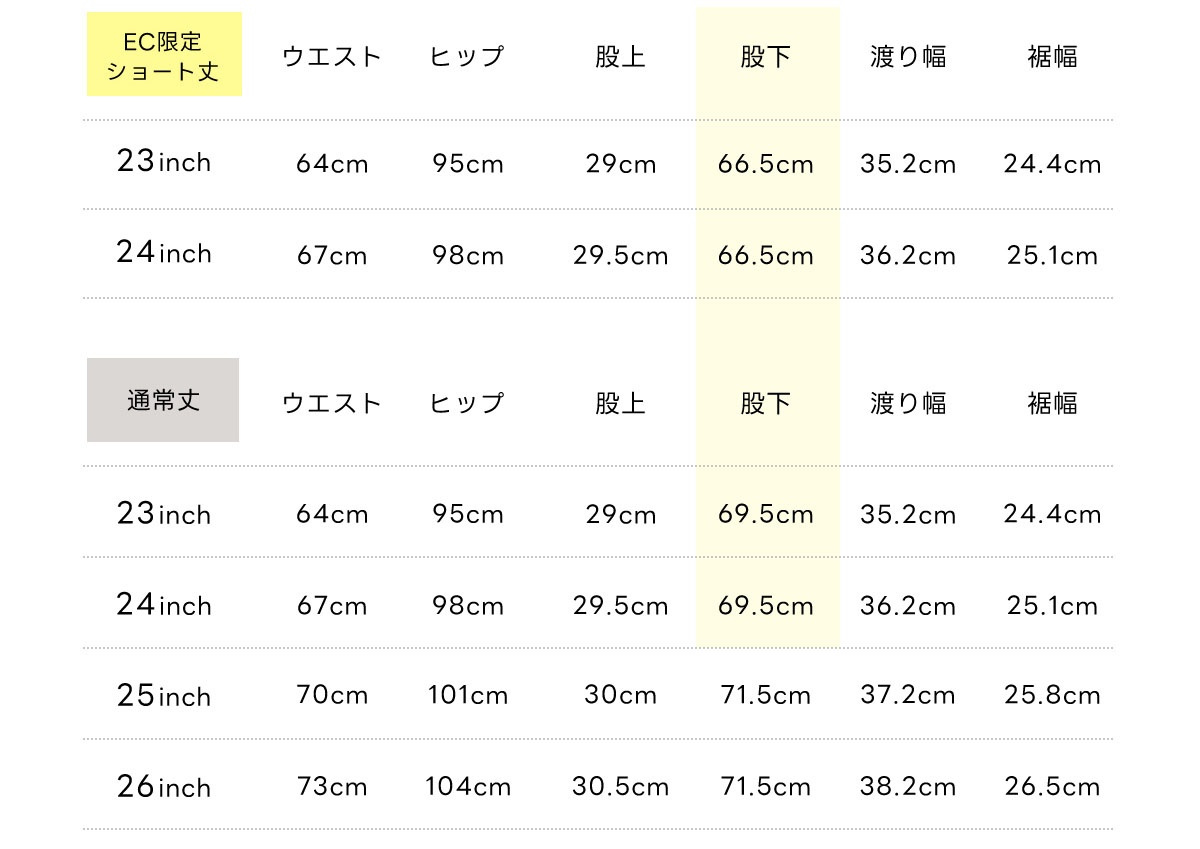The image size is (1200, 849).
Task: Click the 101cm hip value
Action: point(468,696)
